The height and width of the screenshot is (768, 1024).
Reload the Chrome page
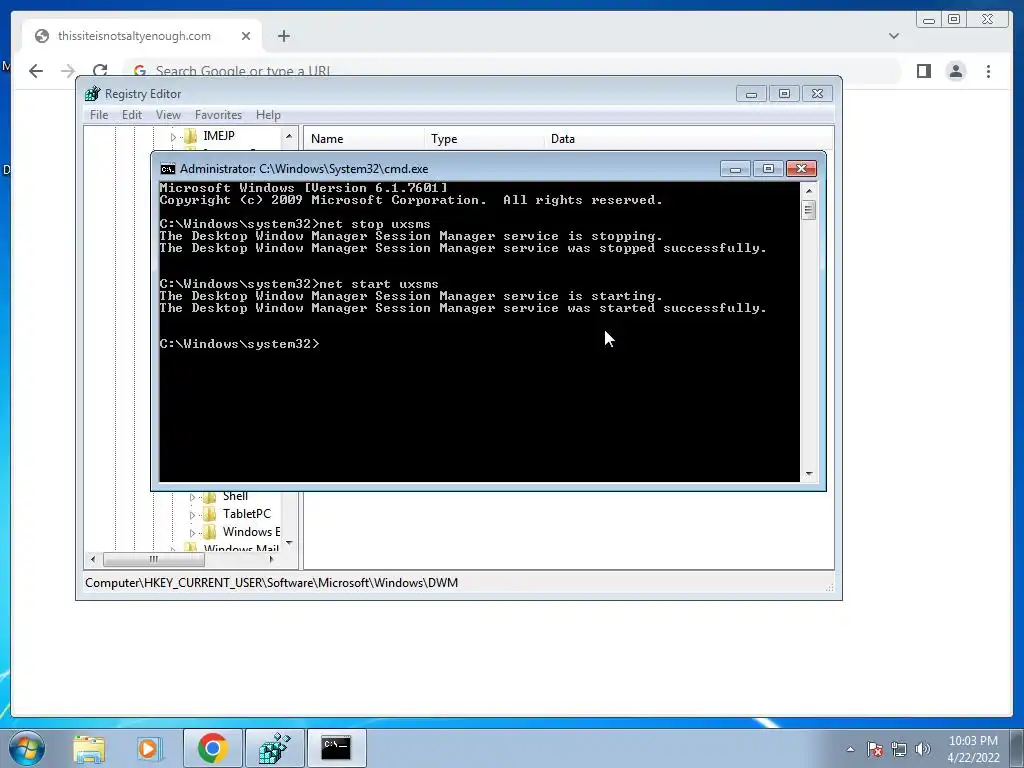point(100,71)
